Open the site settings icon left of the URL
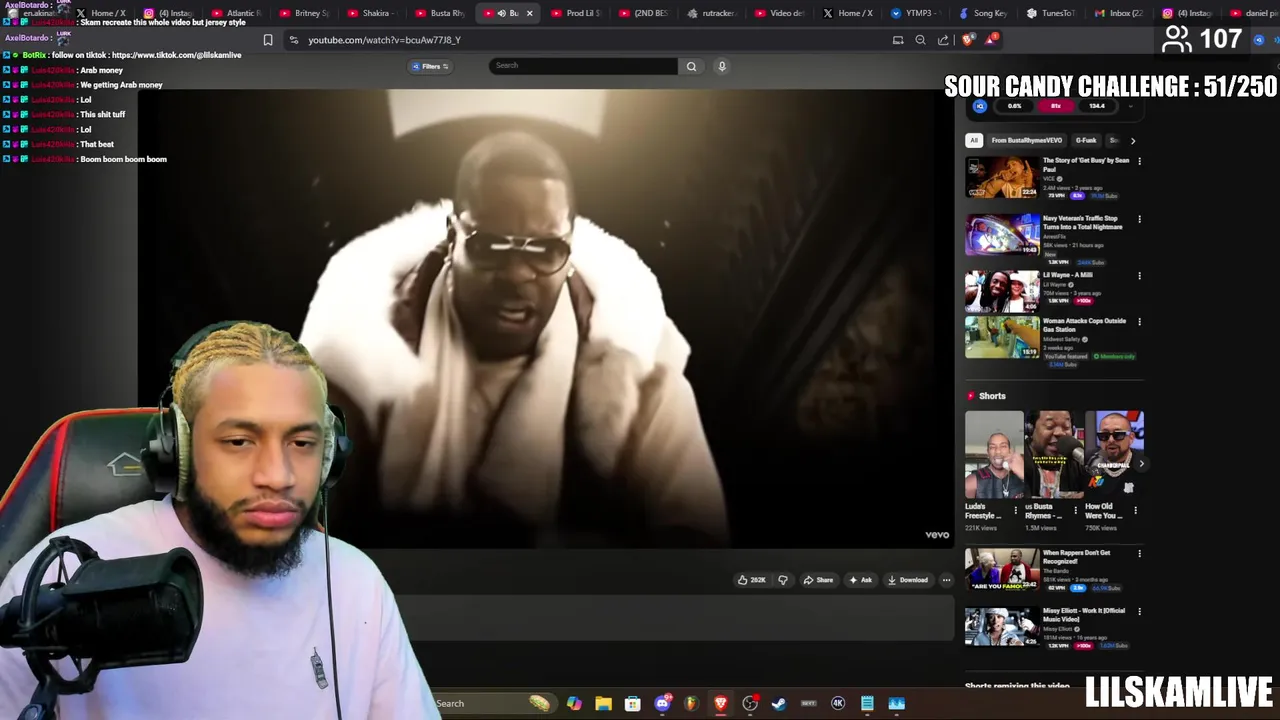Image resolution: width=1280 pixels, height=720 pixels. pyautogui.click(x=293, y=40)
